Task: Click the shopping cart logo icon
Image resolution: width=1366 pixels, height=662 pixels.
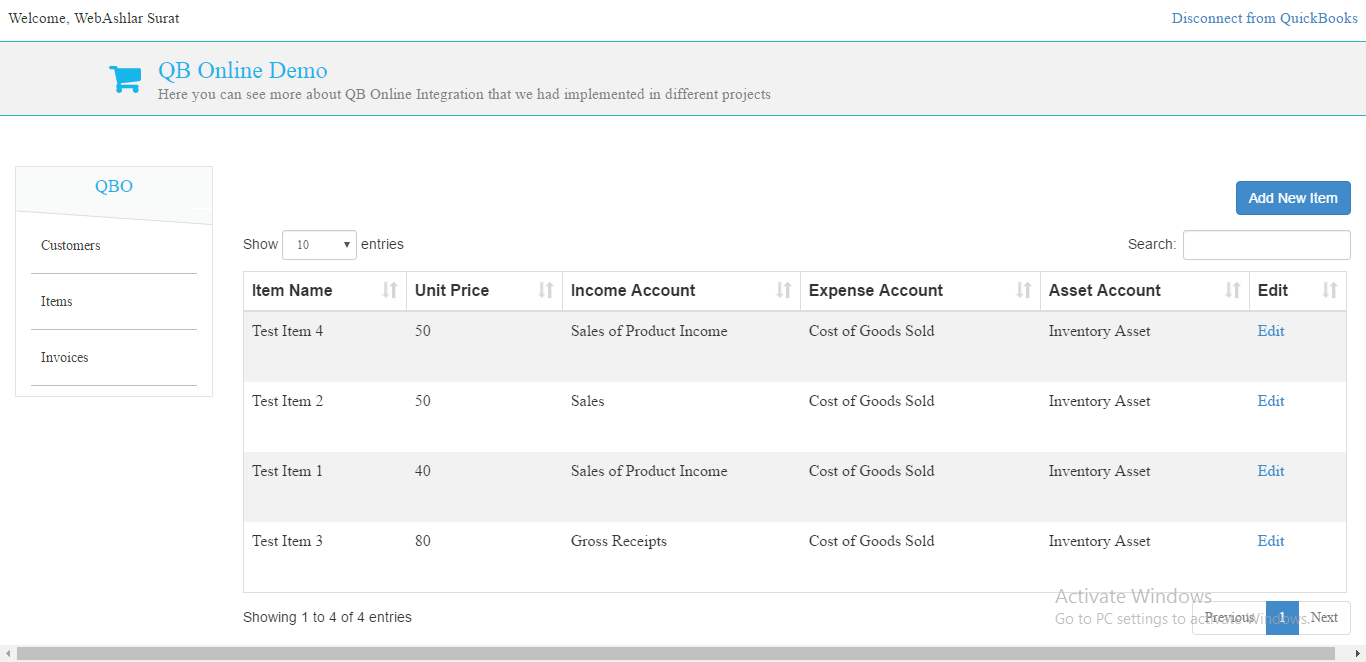Action: click(125, 79)
